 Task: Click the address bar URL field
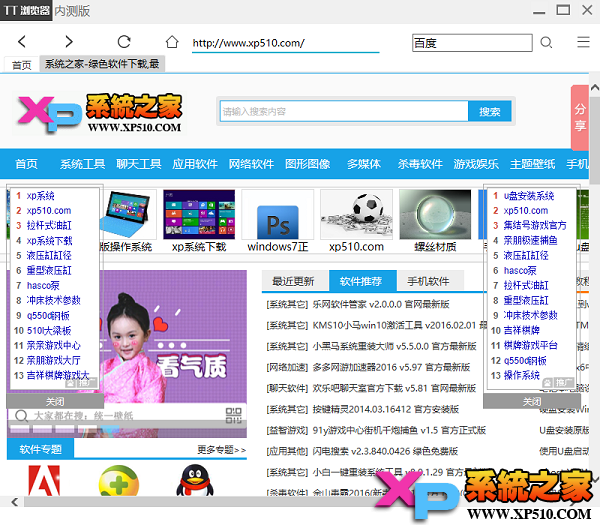(285, 43)
